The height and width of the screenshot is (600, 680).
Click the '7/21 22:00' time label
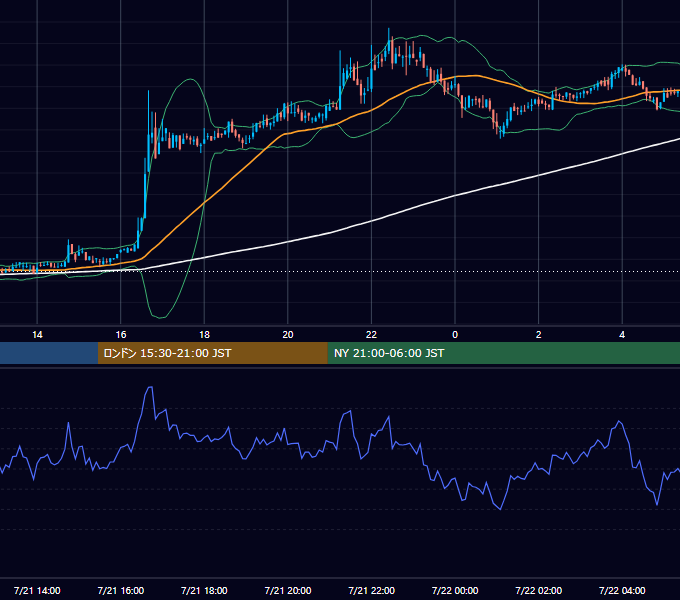coord(371,590)
